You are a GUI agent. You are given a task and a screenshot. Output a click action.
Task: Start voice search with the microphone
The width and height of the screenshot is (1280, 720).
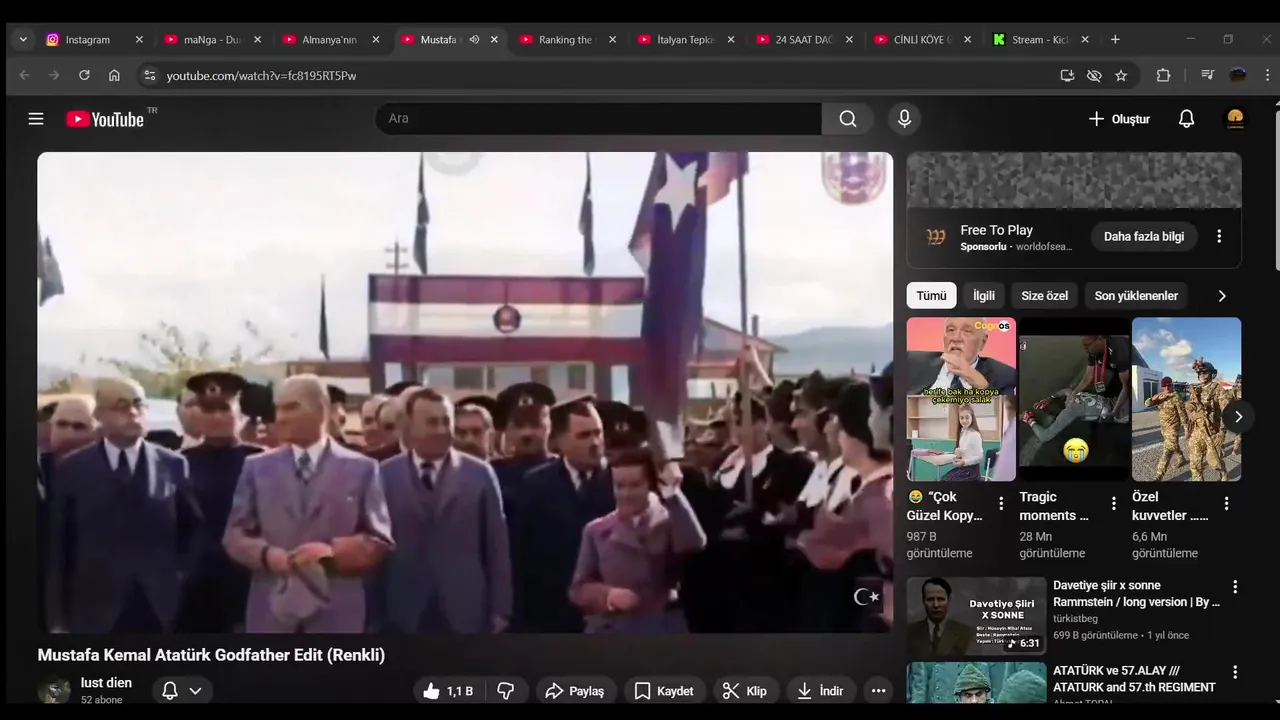[905, 119]
